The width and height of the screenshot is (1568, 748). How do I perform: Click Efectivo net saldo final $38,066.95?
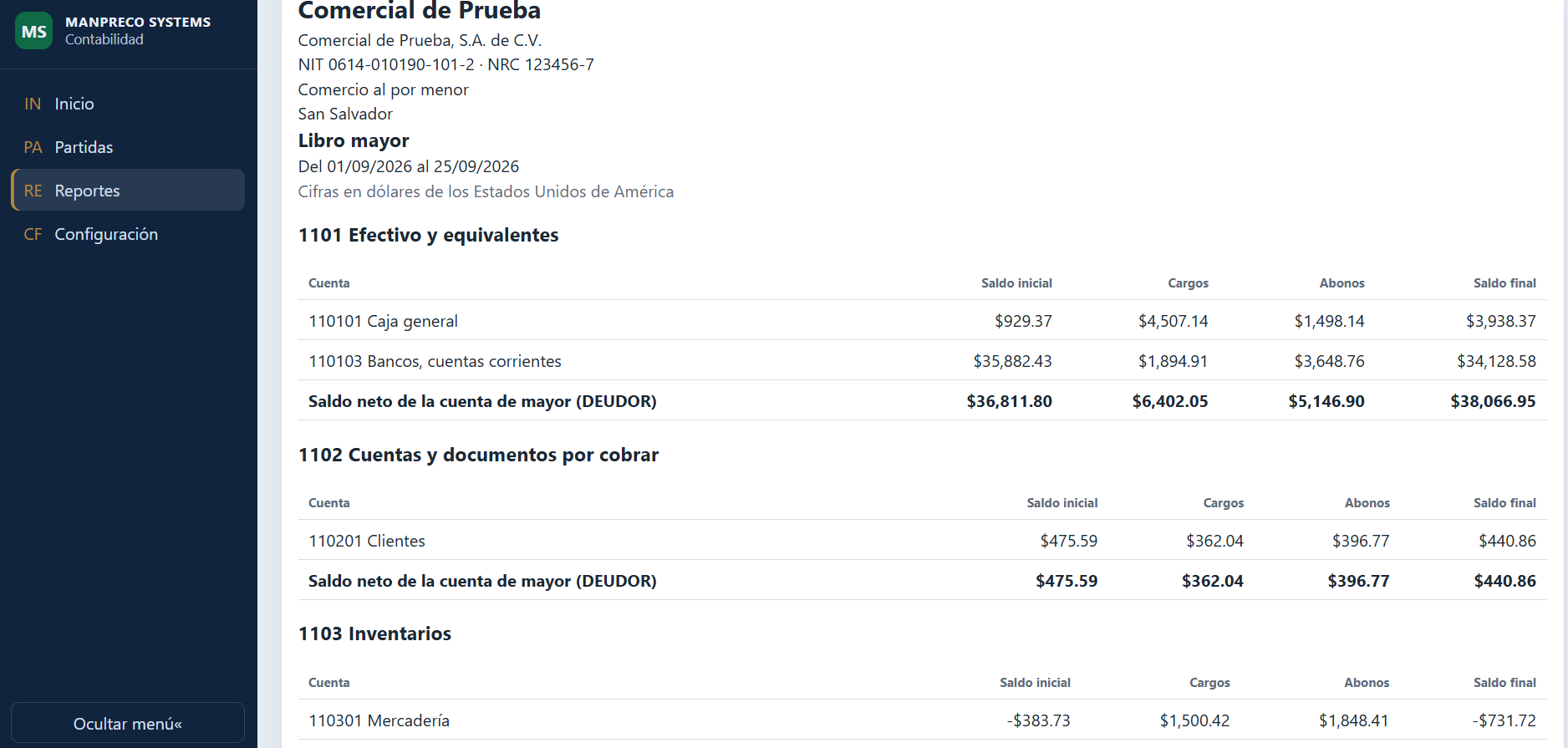tap(1493, 401)
